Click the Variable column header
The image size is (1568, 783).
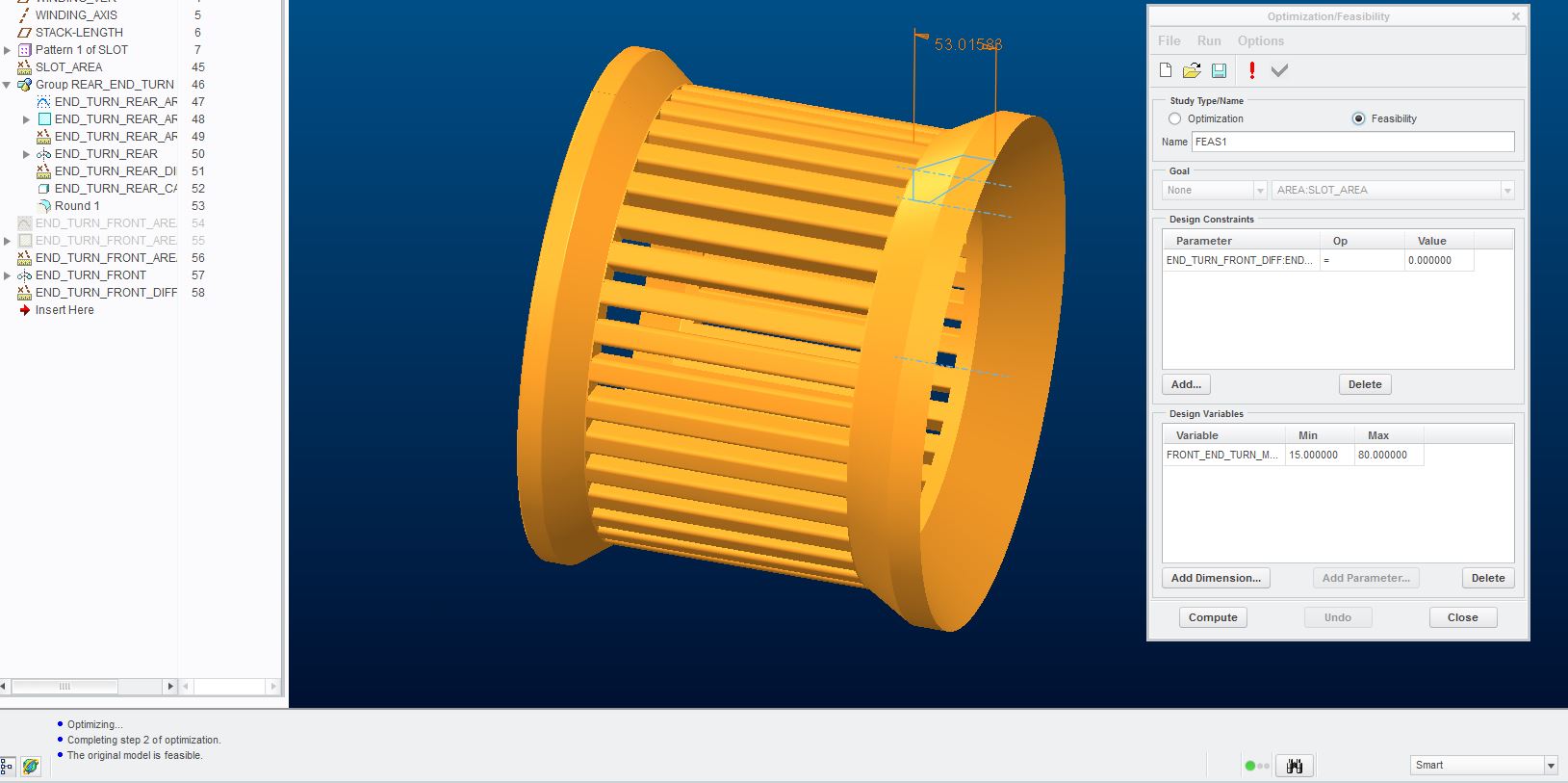point(1223,435)
